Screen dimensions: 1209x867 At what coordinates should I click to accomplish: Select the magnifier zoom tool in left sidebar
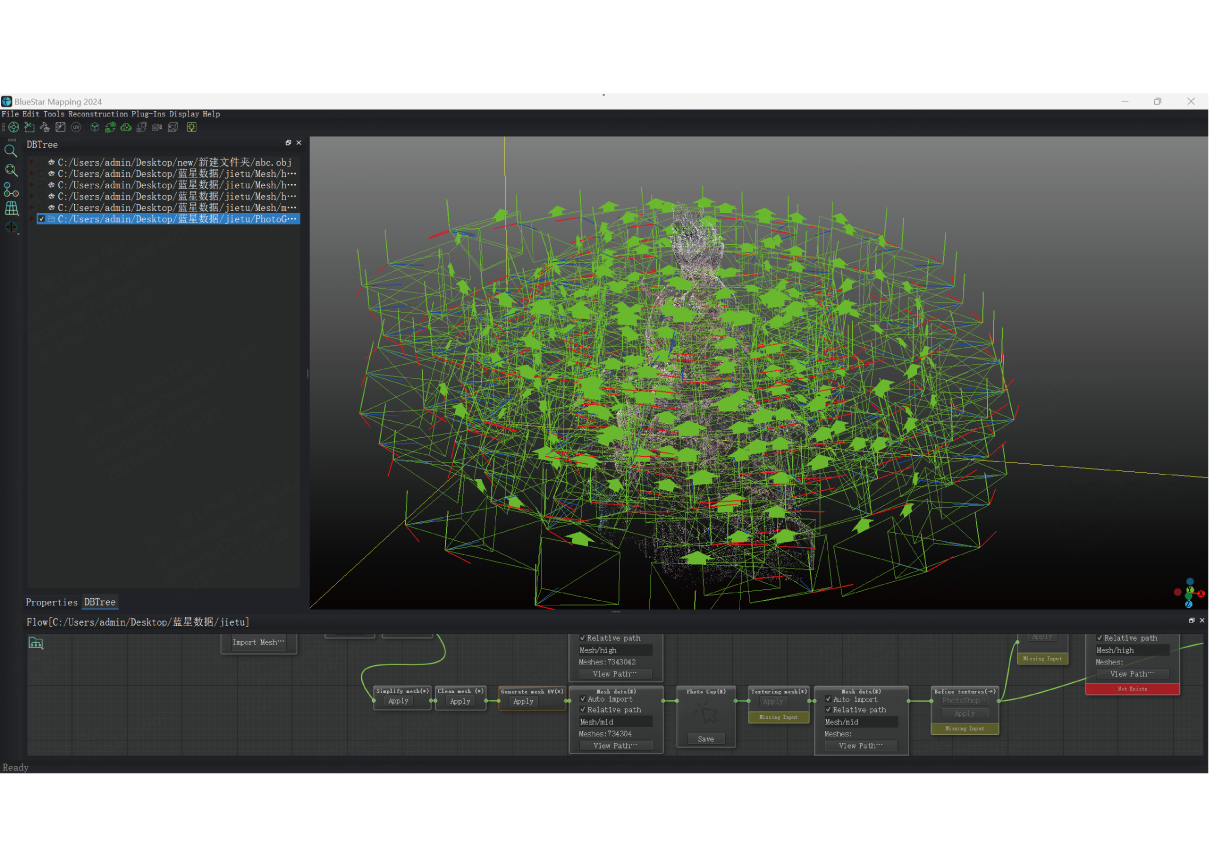11,150
